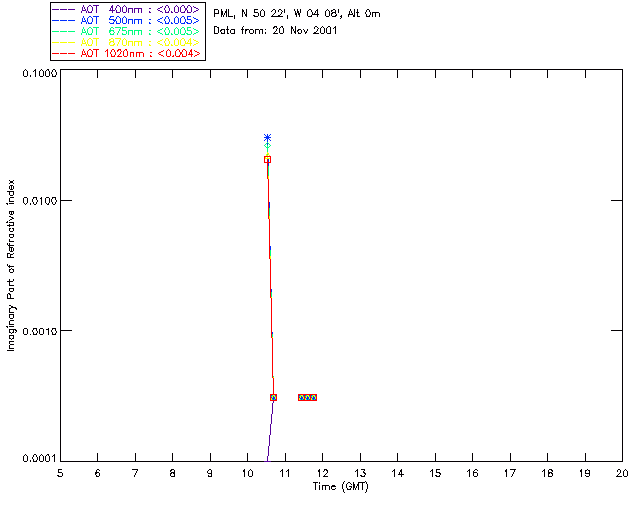Click the purple 400nm line segment near the bottom

click(270, 431)
